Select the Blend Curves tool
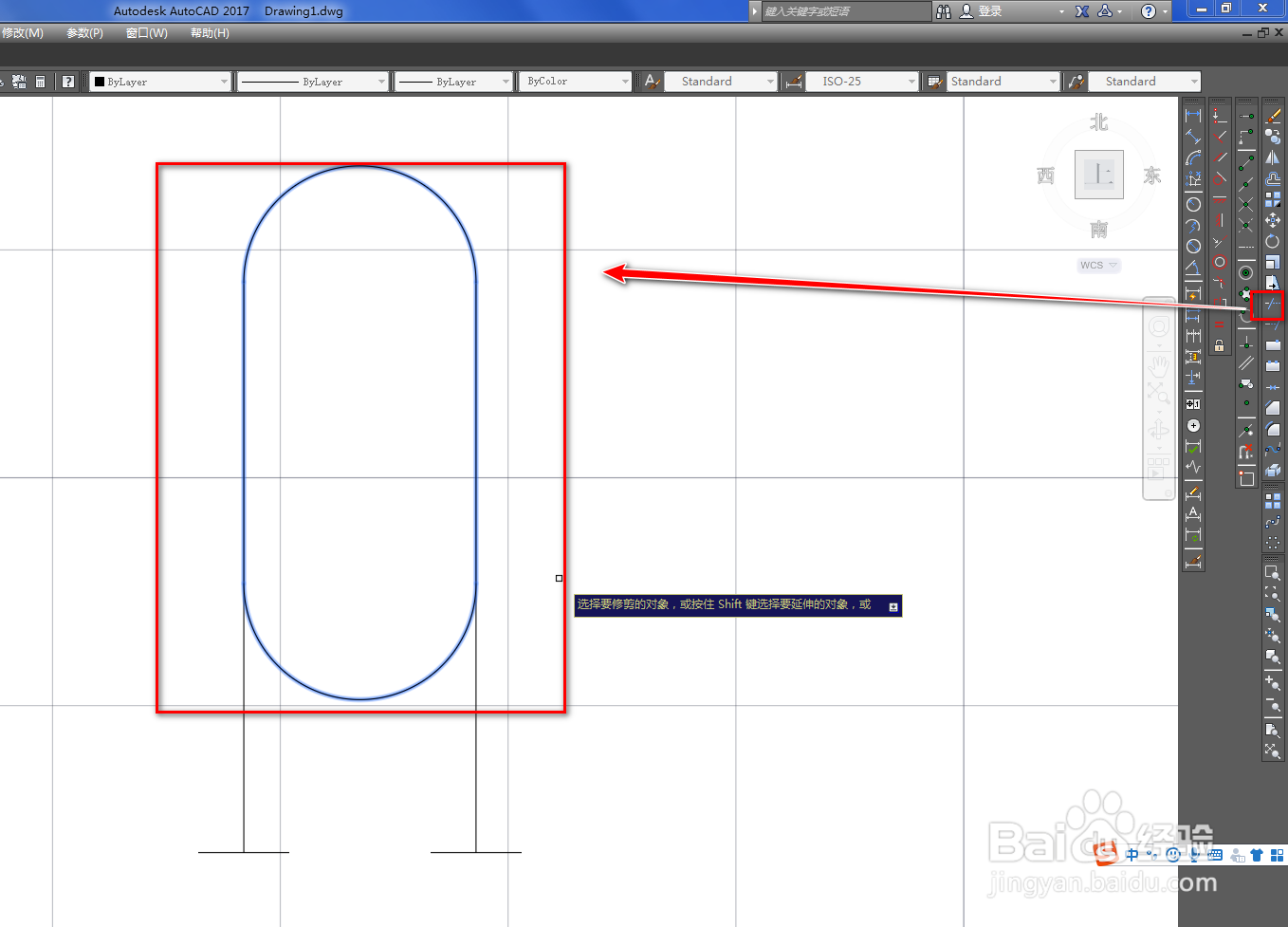The width and height of the screenshot is (1288, 927). click(1273, 449)
